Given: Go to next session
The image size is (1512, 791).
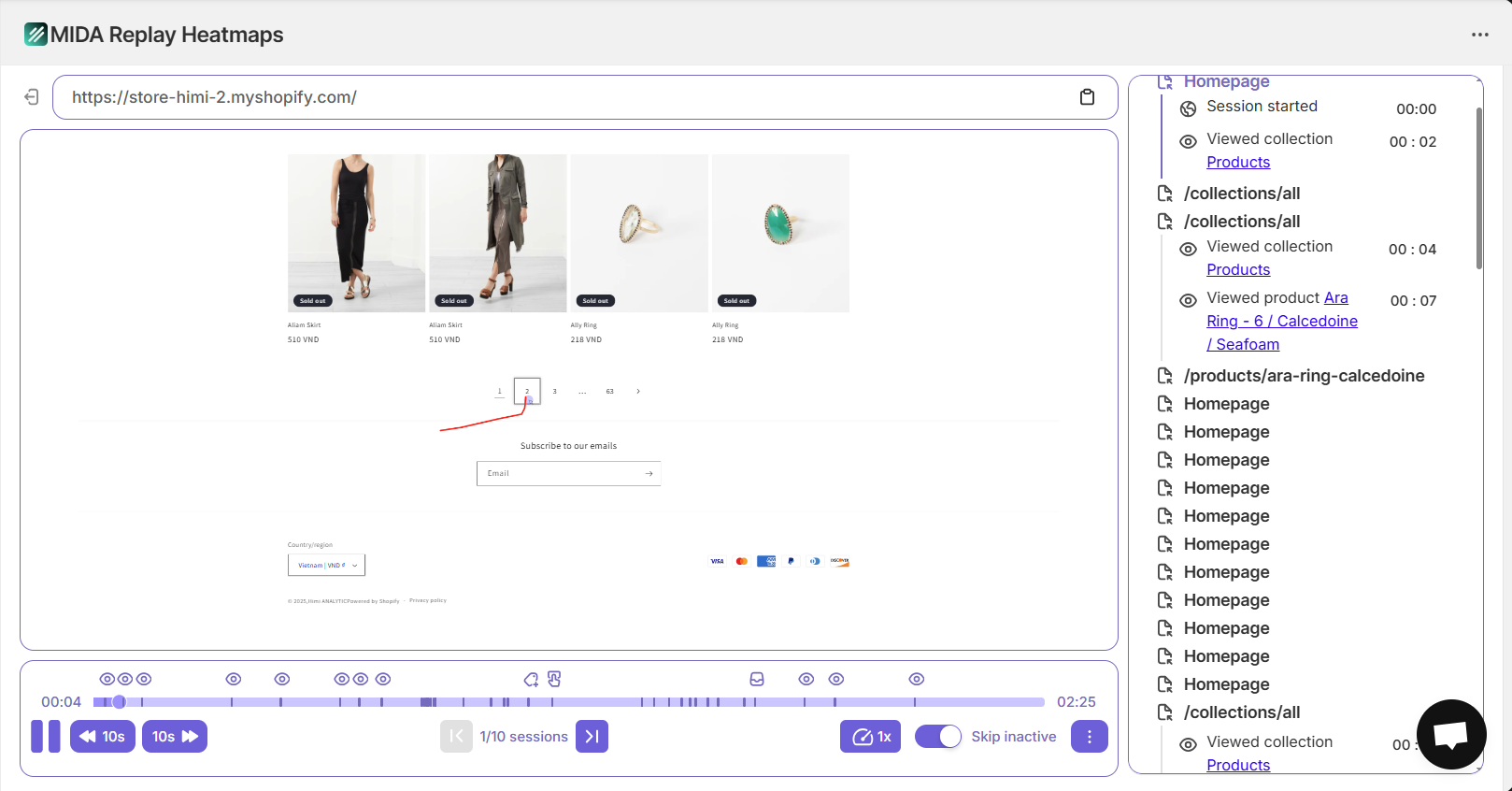Looking at the screenshot, I should (592, 737).
